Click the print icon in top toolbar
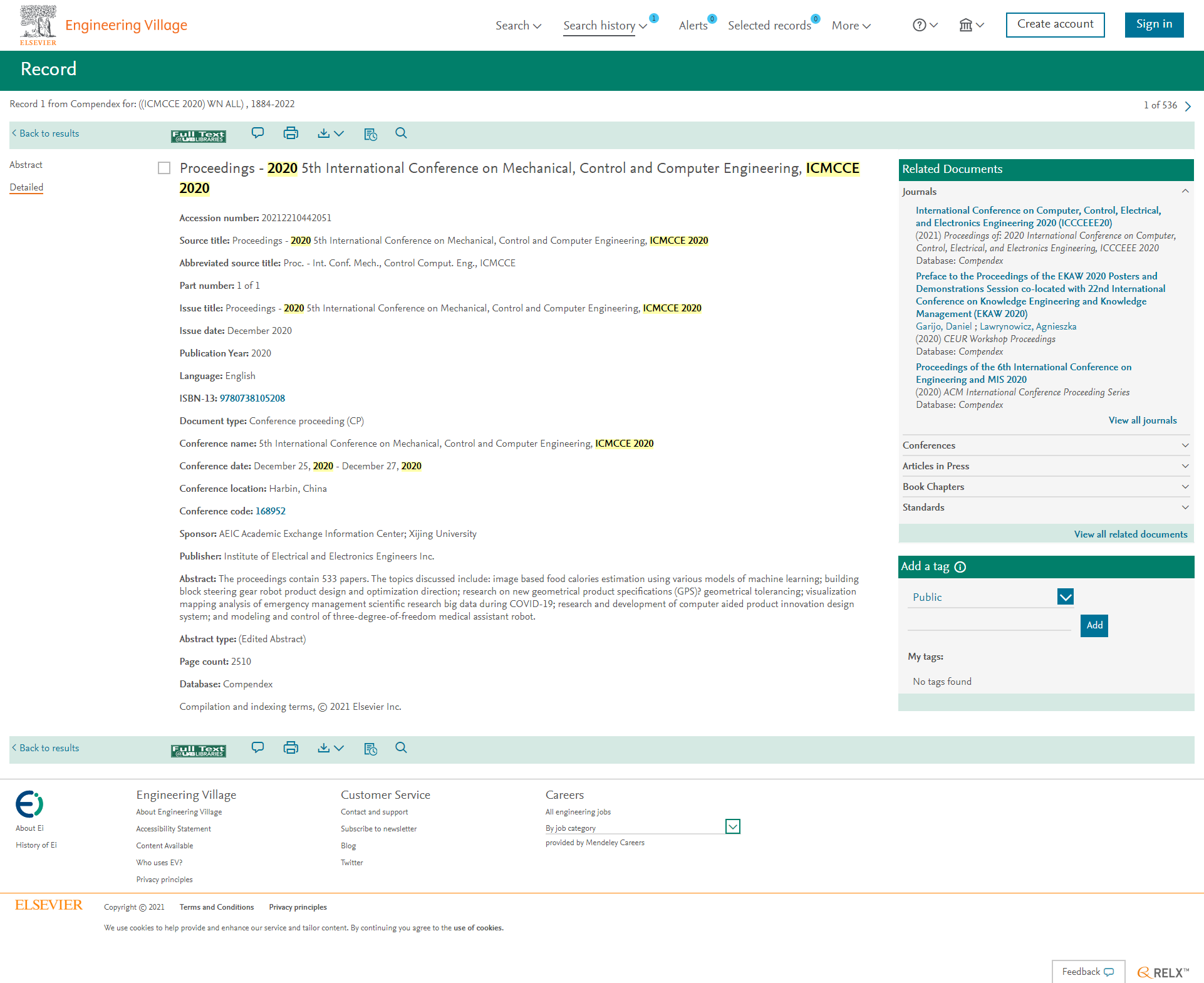The image size is (1204, 983). [x=291, y=133]
